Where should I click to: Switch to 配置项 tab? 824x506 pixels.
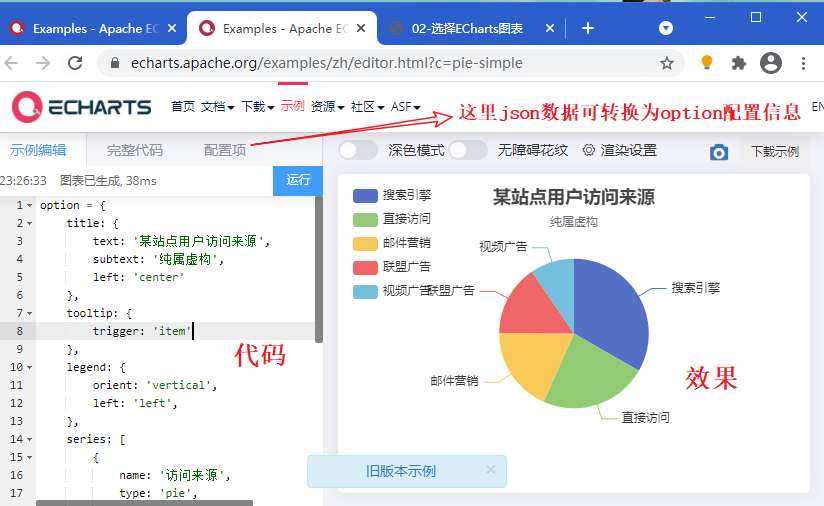click(x=225, y=150)
